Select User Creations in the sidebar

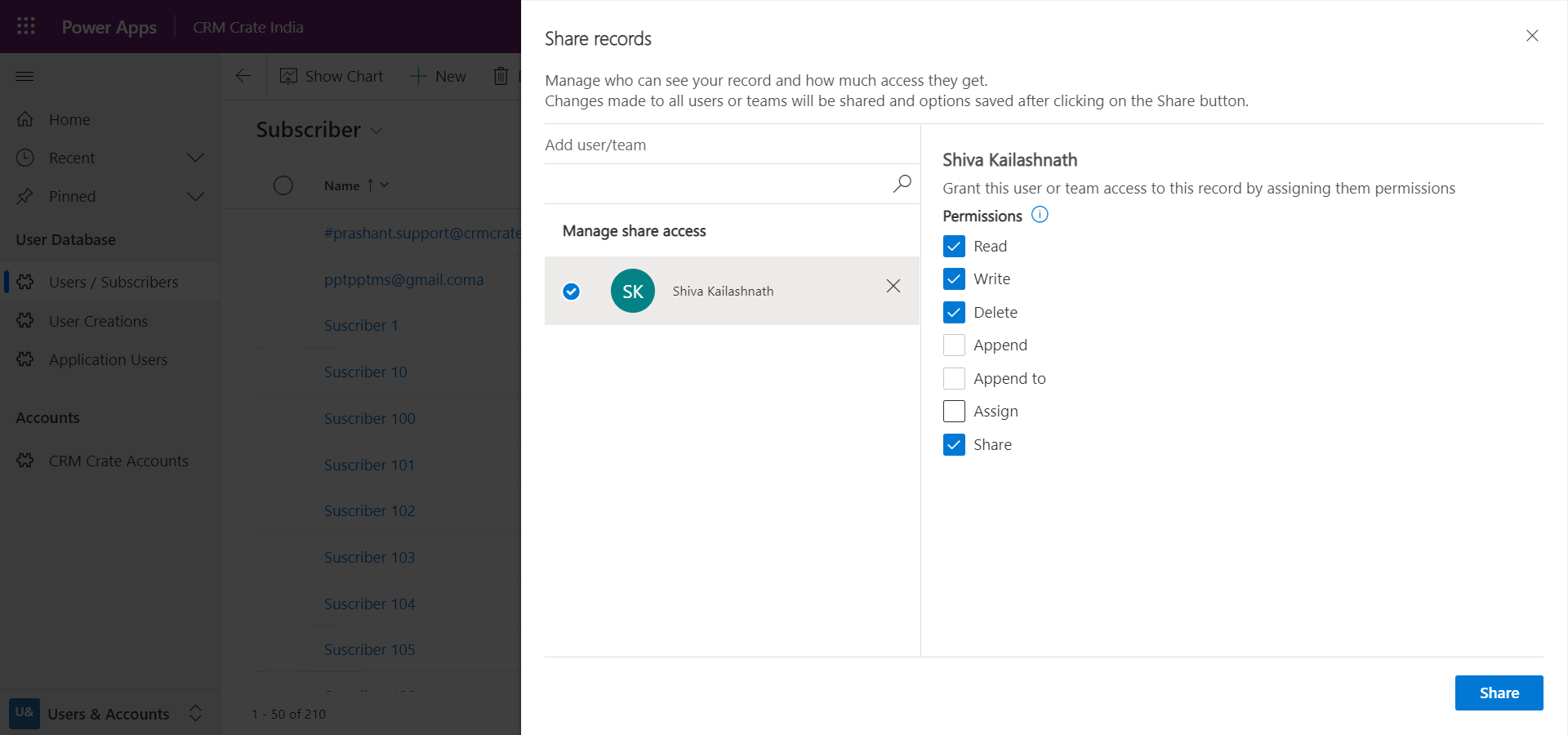[98, 321]
